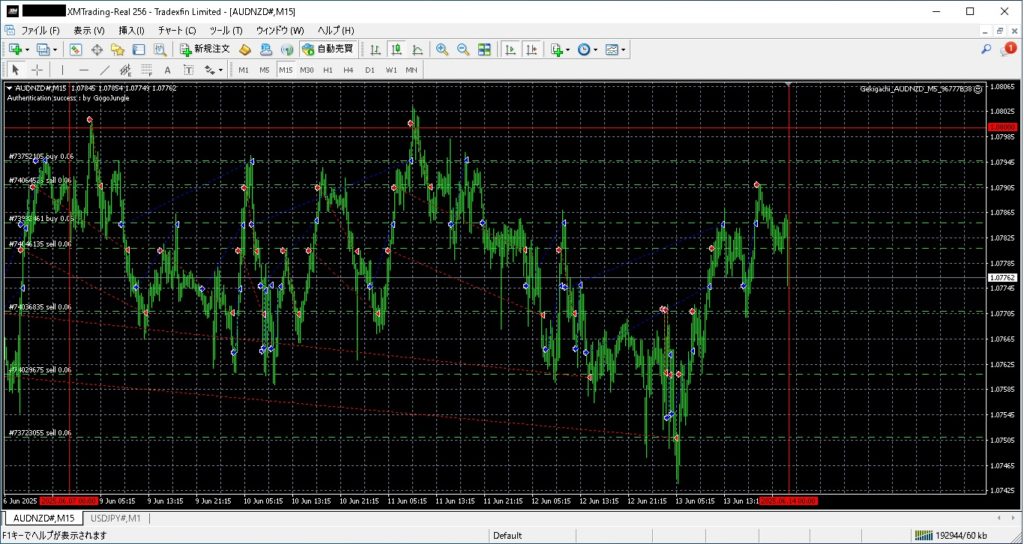Pick the horizontal line drawing tool
The height and width of the screenshot is (544, 1024).
[x=83, y=70]
